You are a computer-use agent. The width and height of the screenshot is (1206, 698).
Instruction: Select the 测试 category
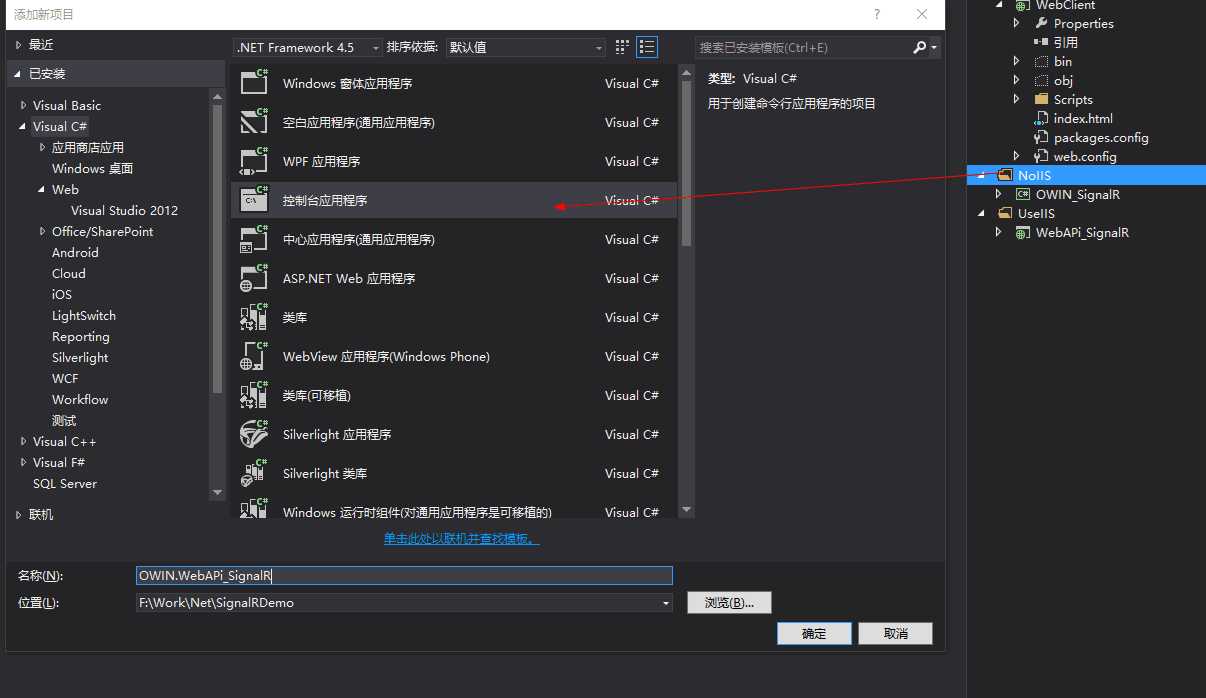[64, 420]
